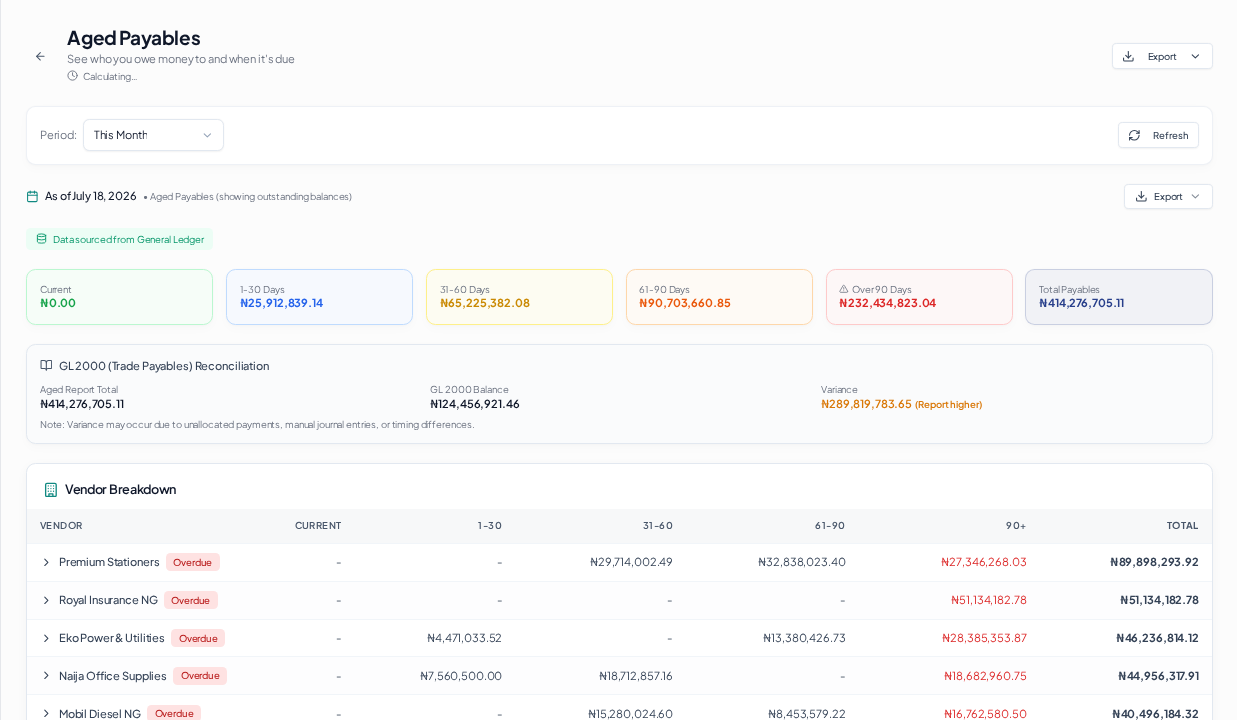
Task: Click the Naija Office Supplies vendor name
Action: tap(113, 676)
